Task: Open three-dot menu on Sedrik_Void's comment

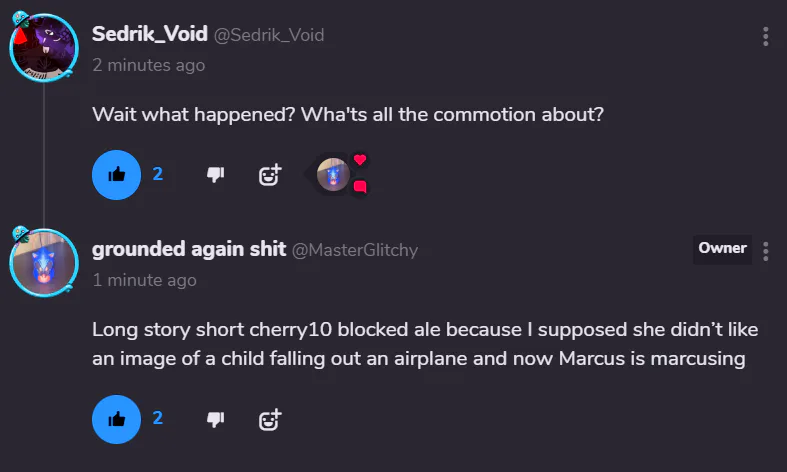Action: pyautogui.click(x=765, y=37)
